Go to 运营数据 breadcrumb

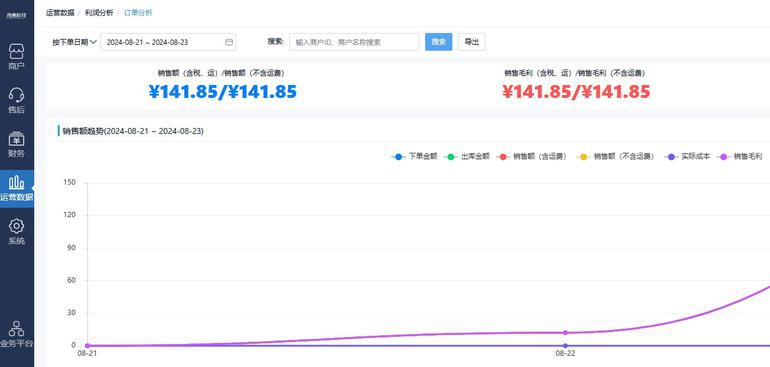click(x=60, y=13)
